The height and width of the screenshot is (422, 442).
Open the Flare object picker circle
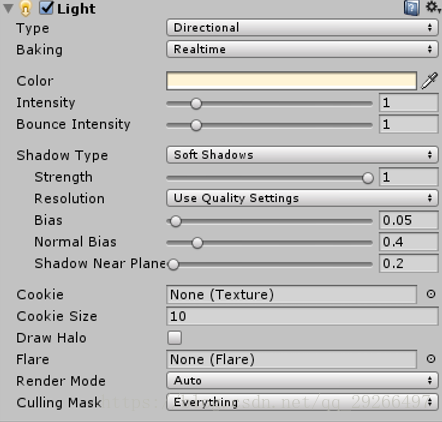(431, 359)
